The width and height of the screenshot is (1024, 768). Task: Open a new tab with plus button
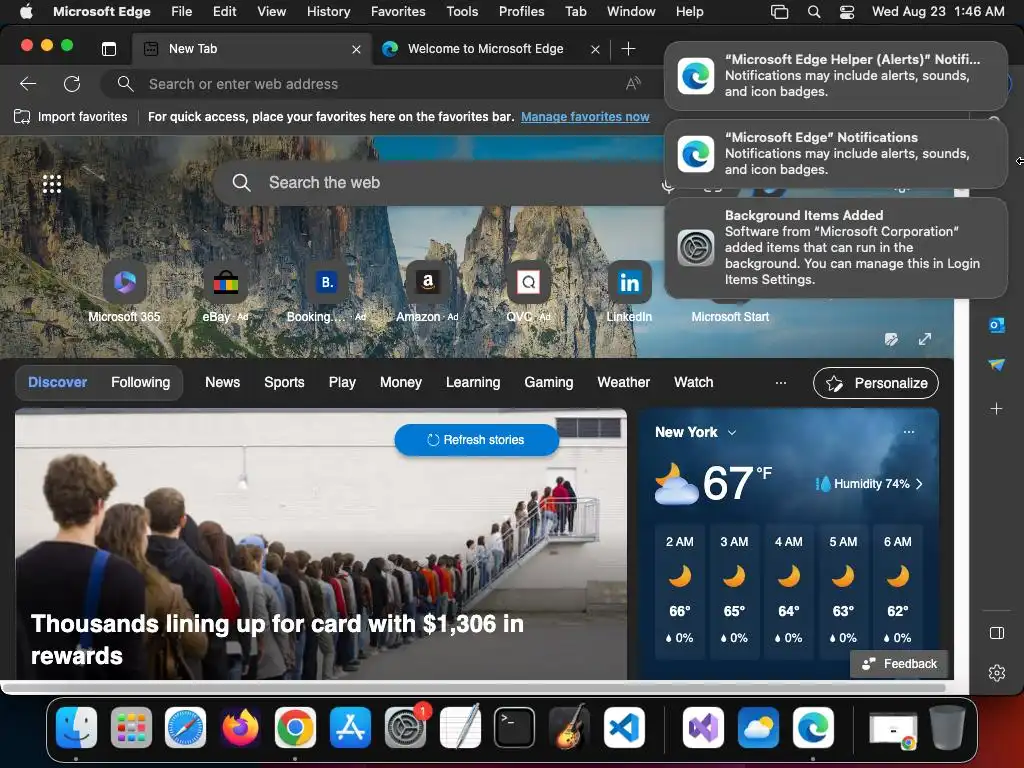point(628,49)
